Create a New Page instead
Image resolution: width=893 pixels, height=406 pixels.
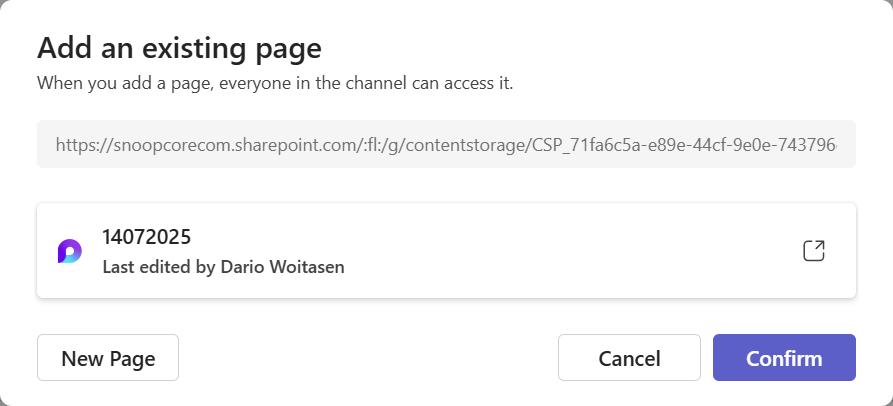108,358
